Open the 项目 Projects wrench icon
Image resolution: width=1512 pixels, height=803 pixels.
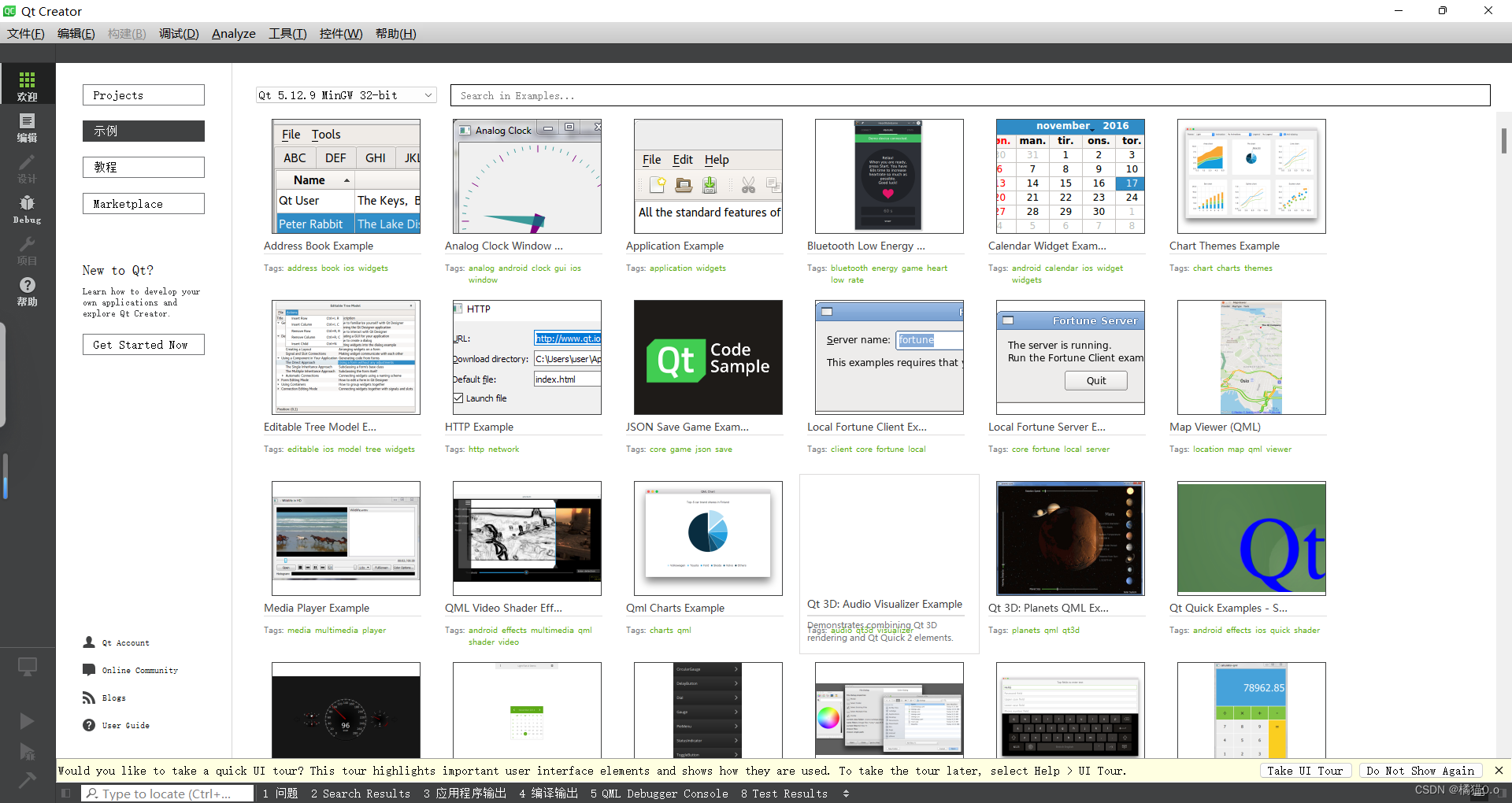[x=28, y=249]
